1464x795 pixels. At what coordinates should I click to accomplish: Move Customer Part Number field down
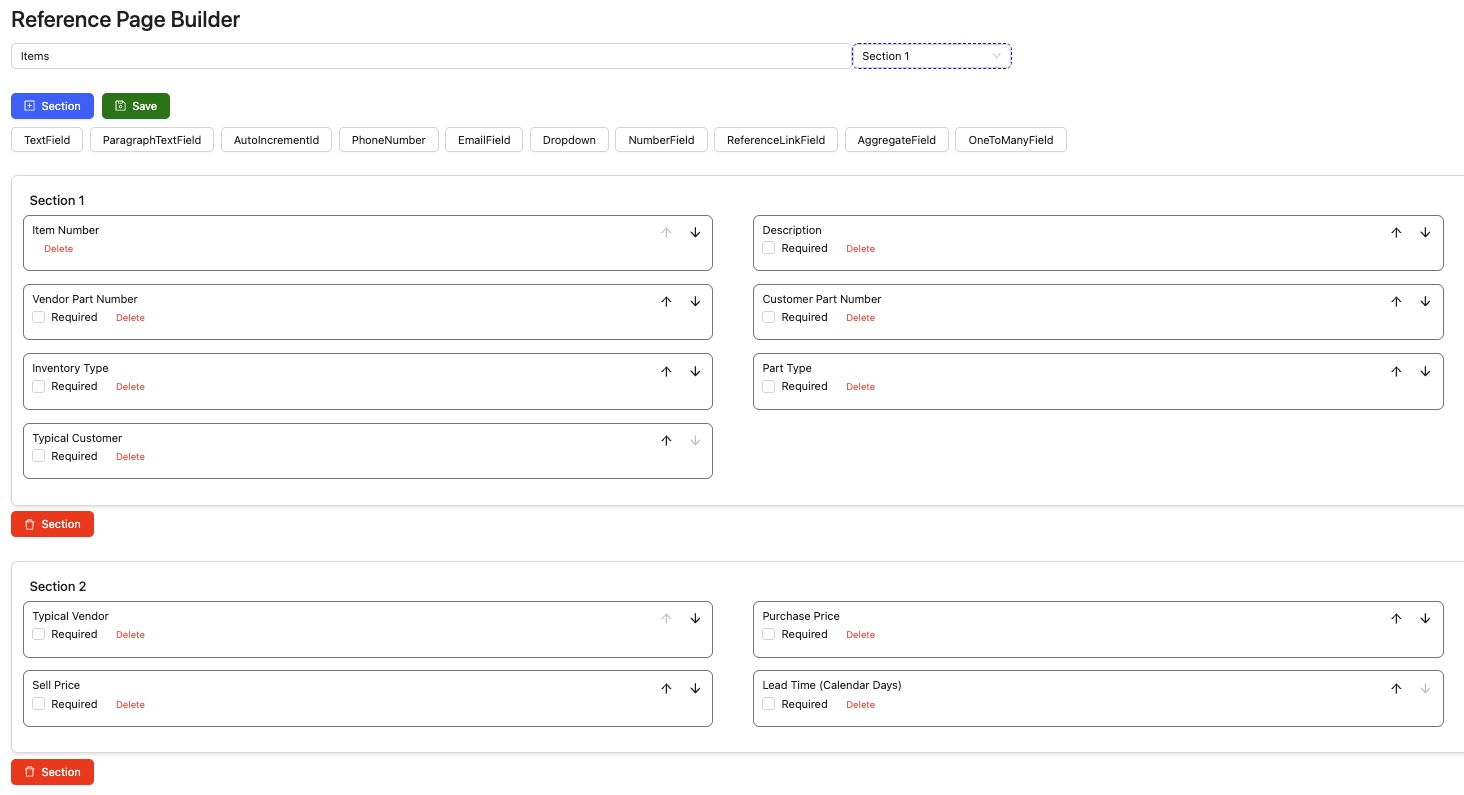coord(1425,302)
